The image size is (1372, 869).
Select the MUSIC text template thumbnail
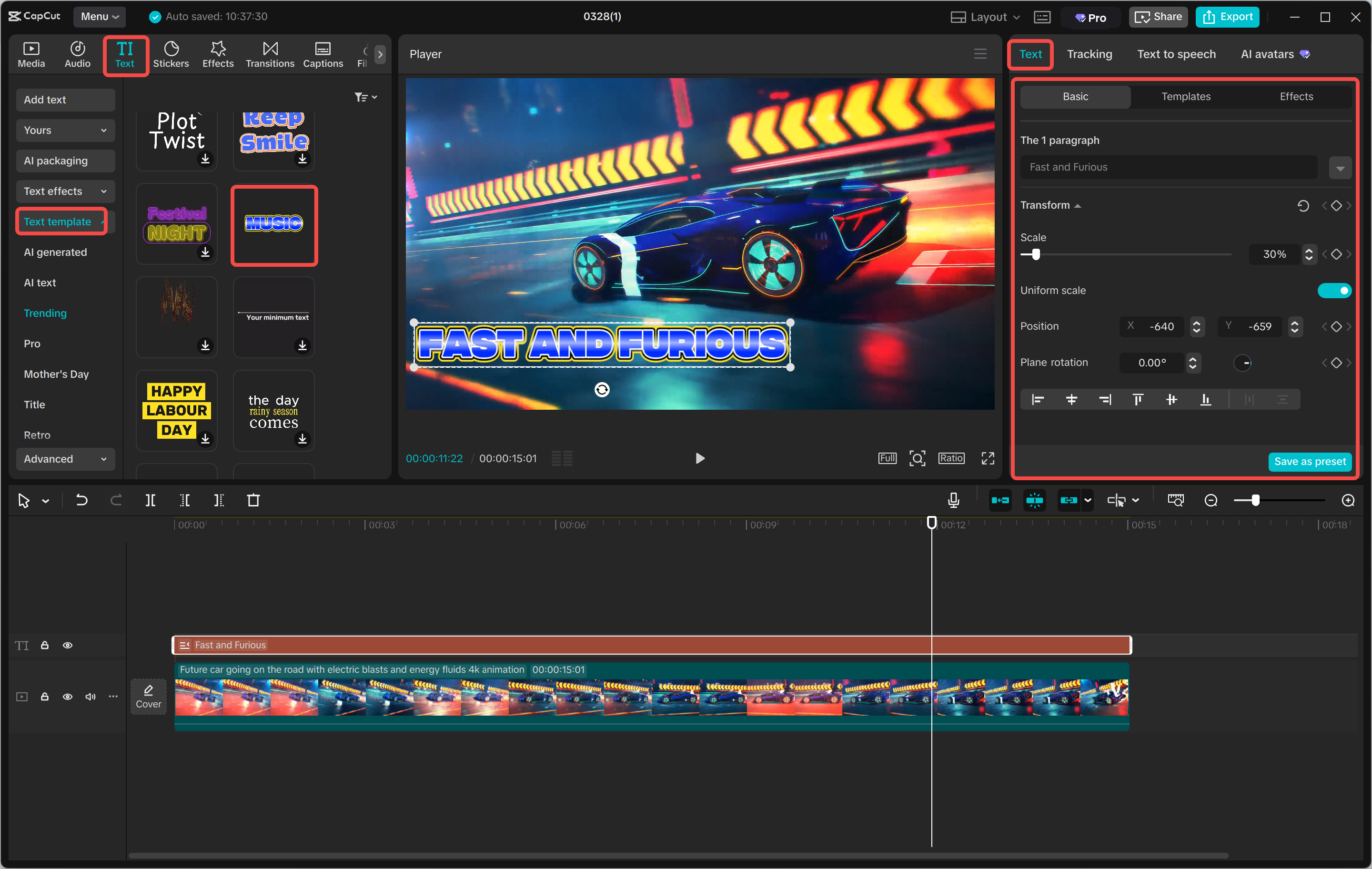click(274, 224)
